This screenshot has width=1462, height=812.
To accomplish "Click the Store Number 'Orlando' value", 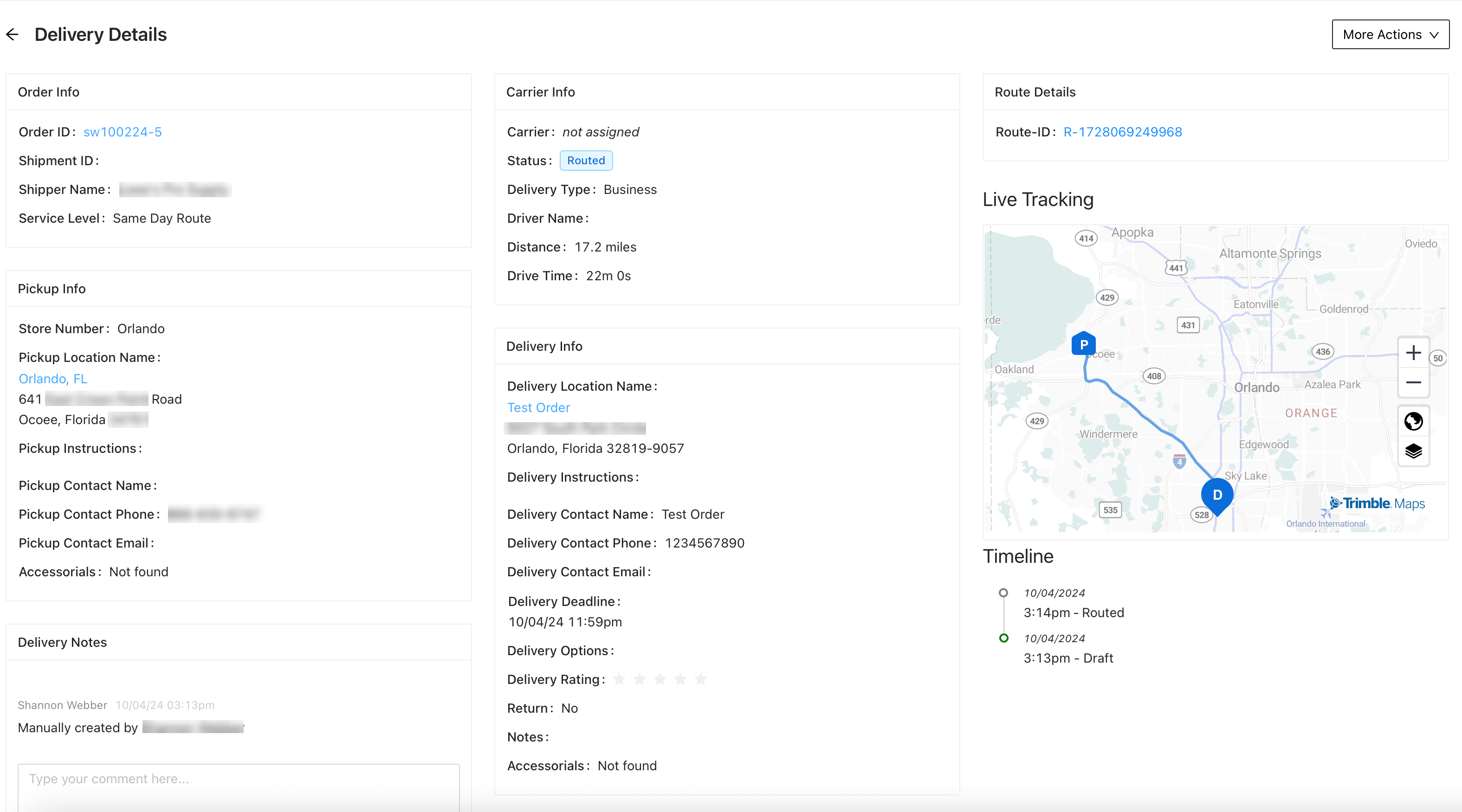I will point(141,329).
